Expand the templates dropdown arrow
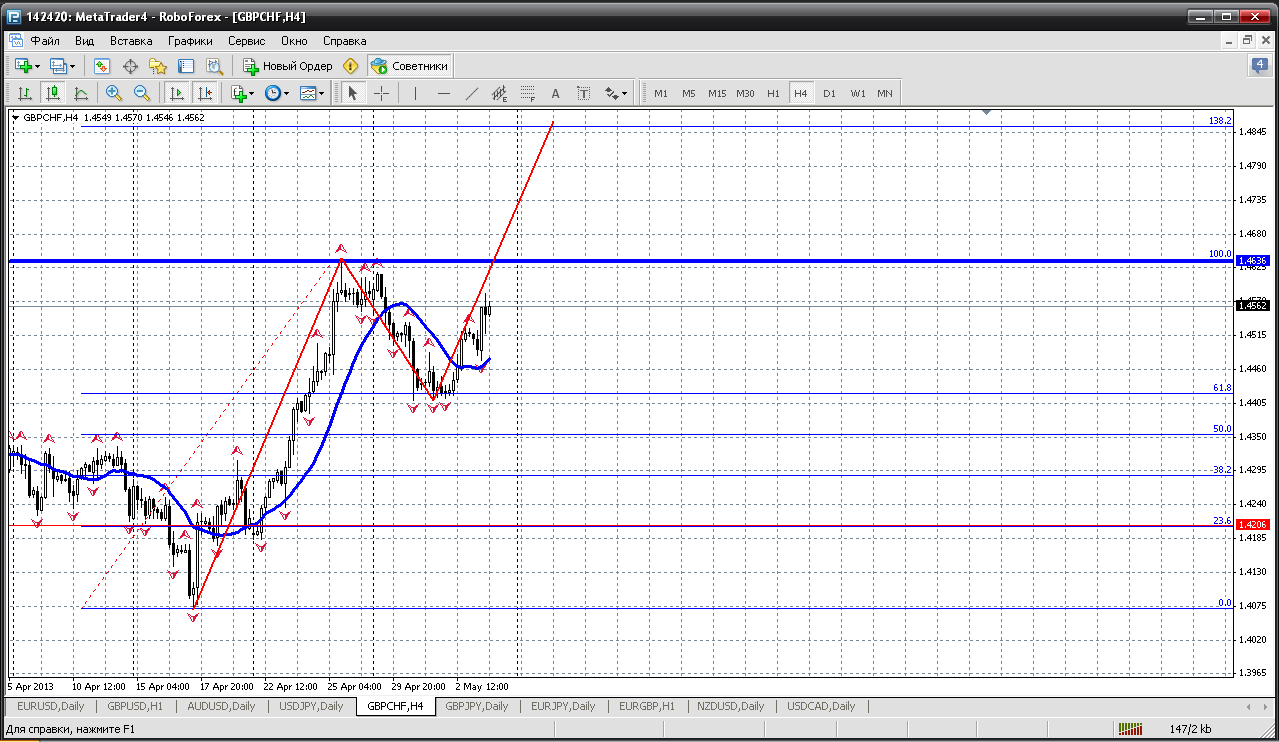 (x=322, y=93)
